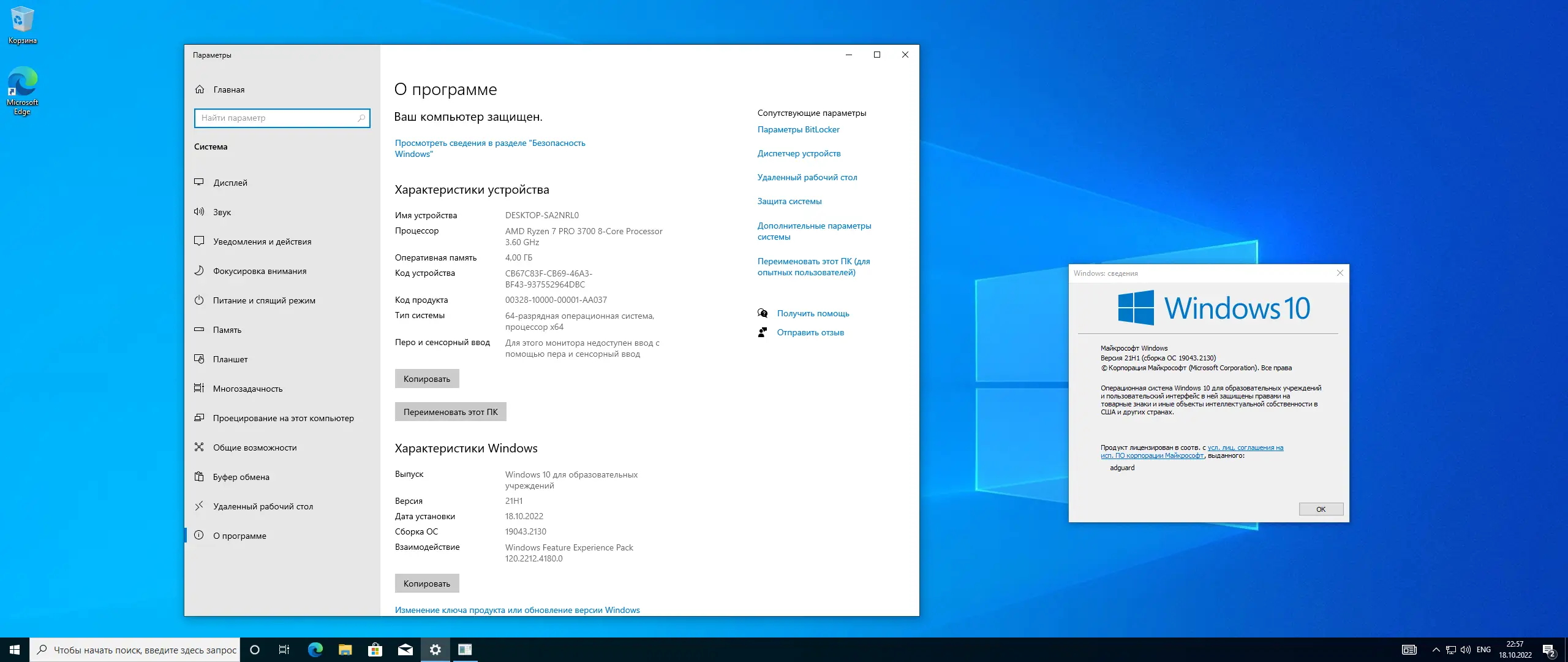The image size is (1568, 662).
Task: Click the Microsoft Store taskbar icon
Action: pos(375,650)
